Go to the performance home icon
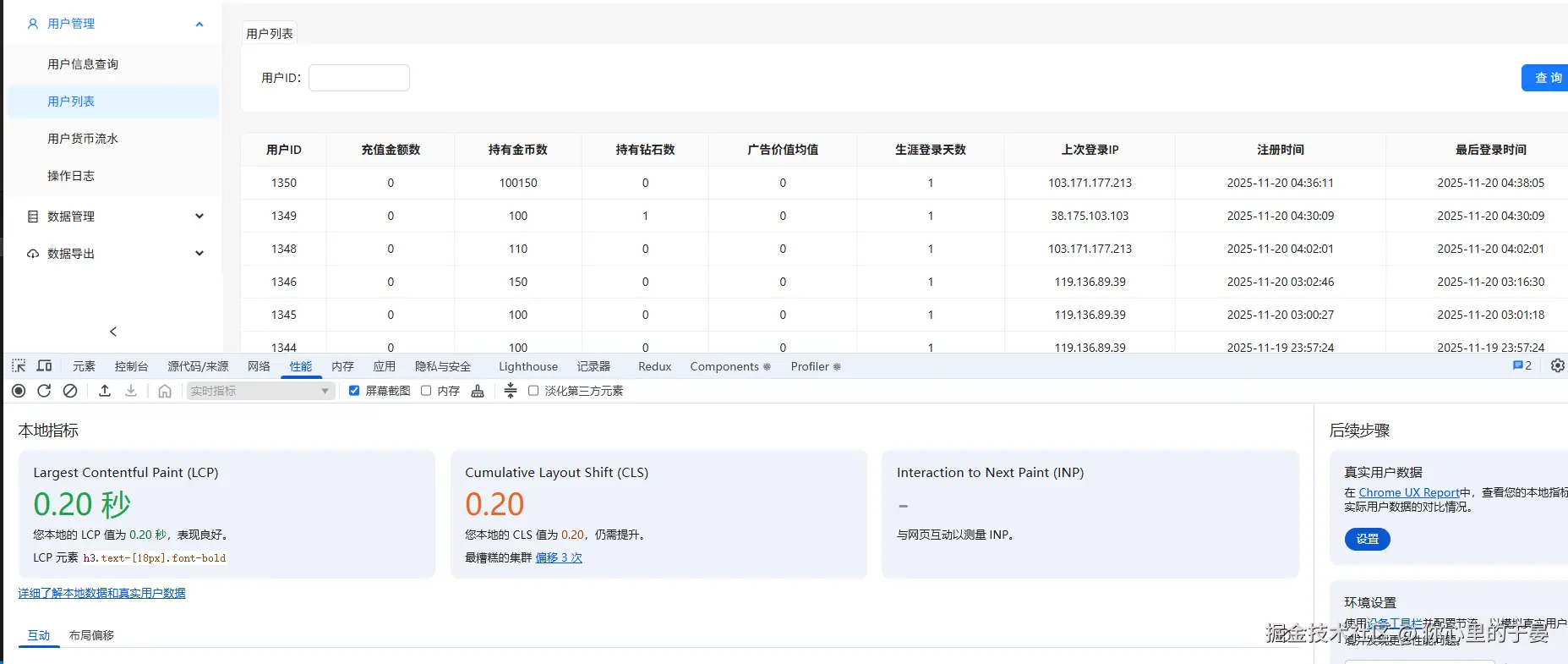The height and width of the screenshot is (664, 1568). coord(165,391)
